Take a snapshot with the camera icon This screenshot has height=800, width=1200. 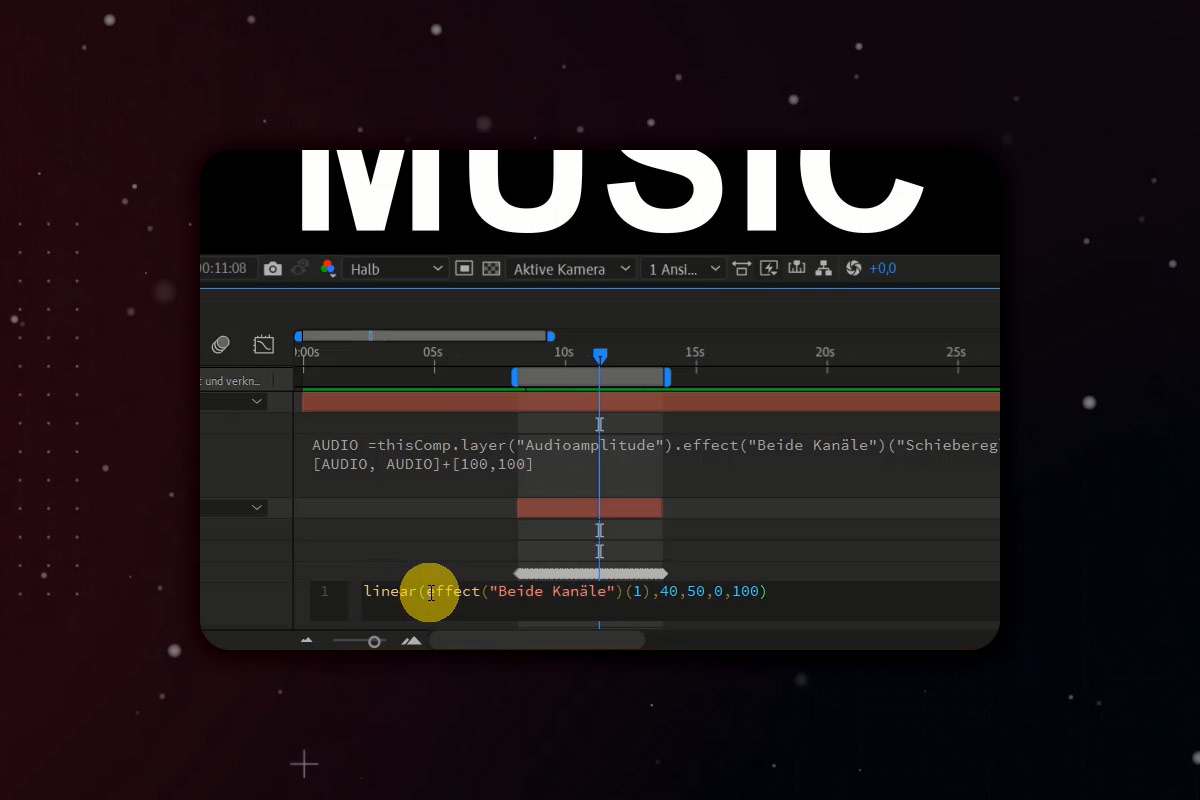tap(273, 269)
